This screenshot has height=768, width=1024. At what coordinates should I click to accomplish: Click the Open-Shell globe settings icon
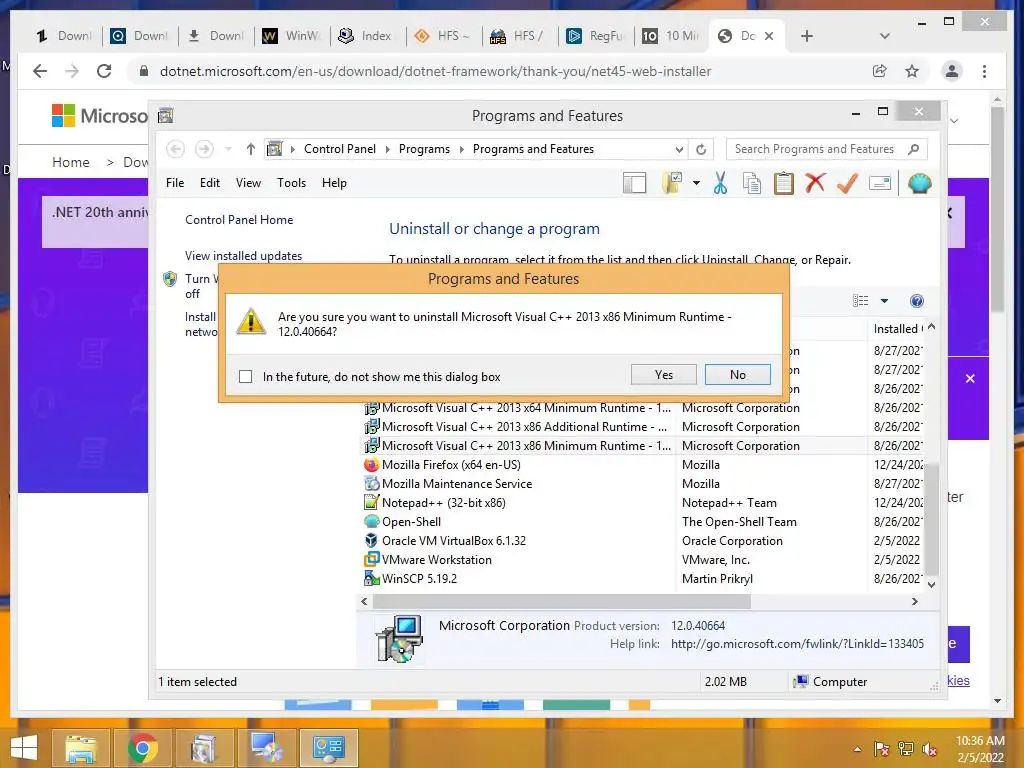919,184
